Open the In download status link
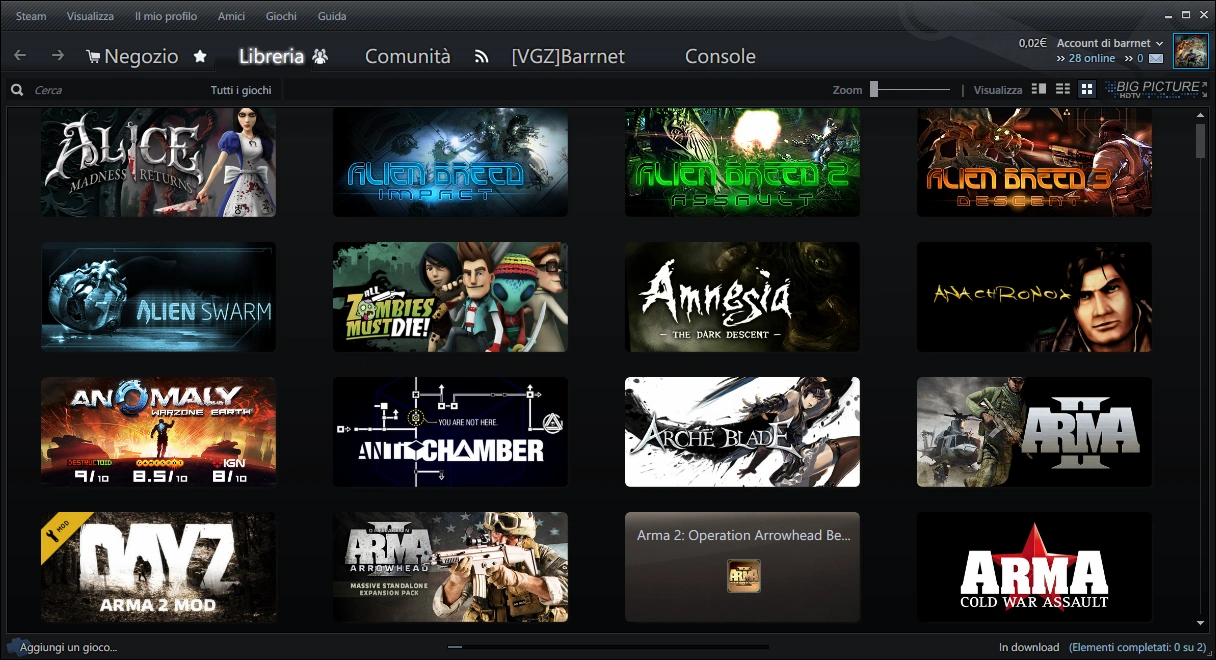 click(x=1029, y=647)
